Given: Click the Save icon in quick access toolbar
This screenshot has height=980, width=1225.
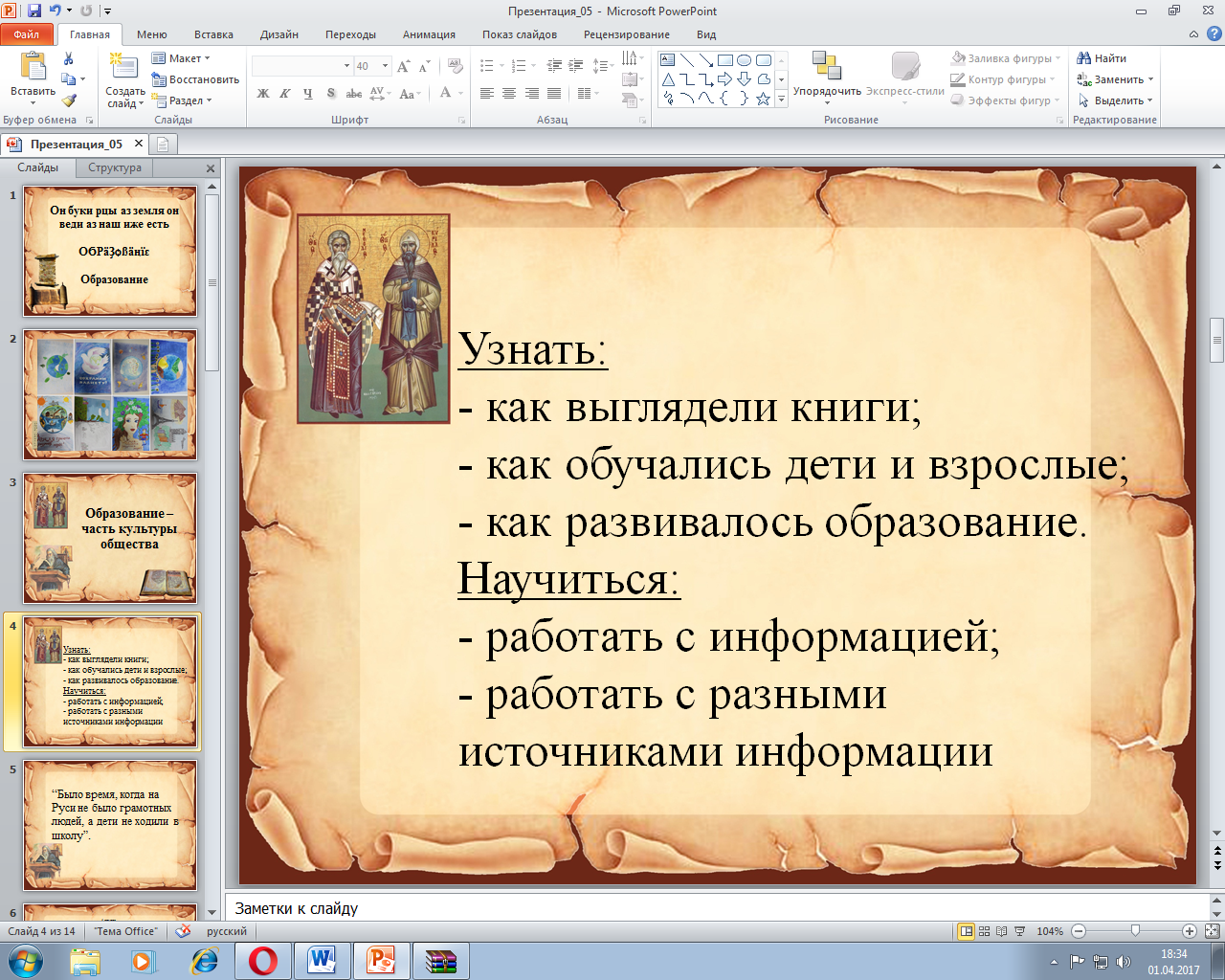Looking at the screenshot, I should tap(34, 11).
